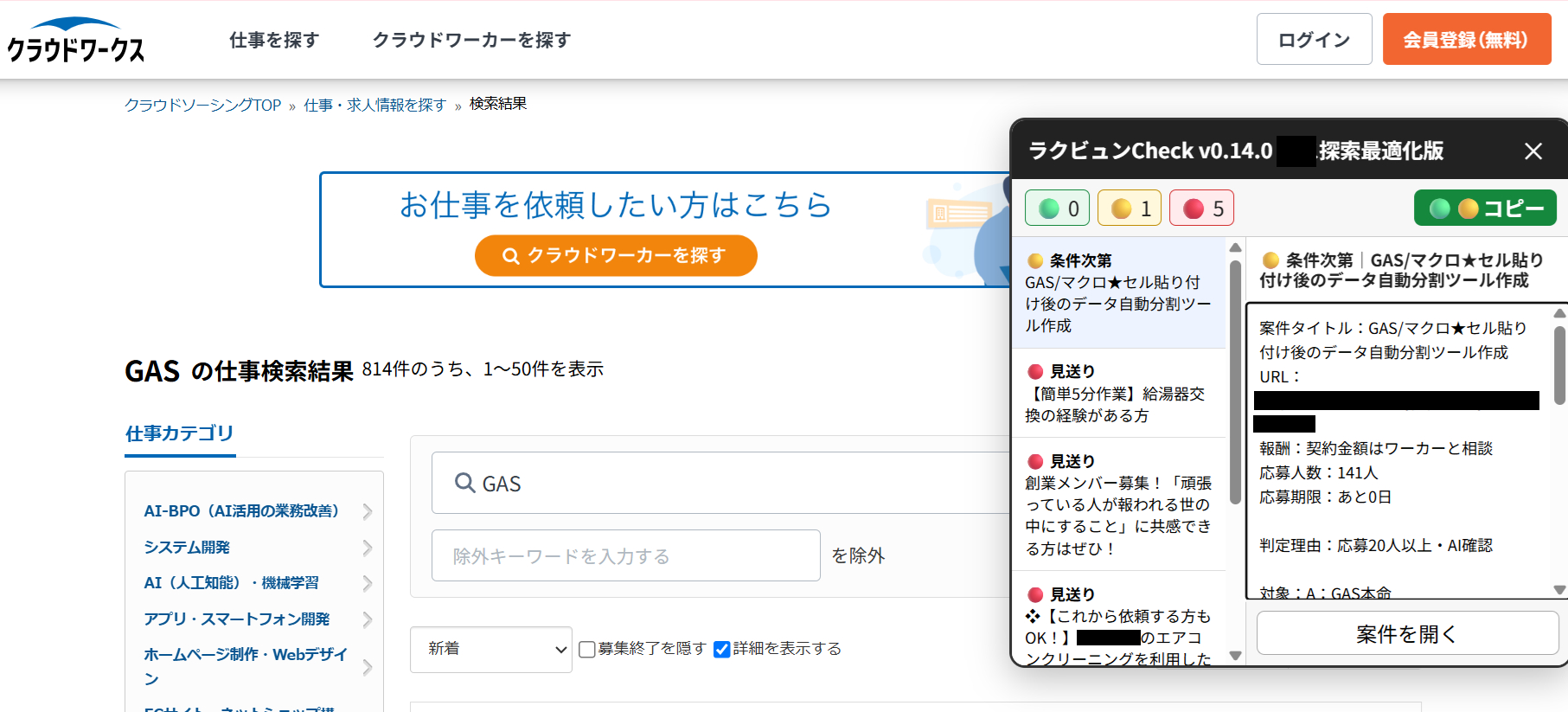This screenshot has height=712, width=1568.
Task: Click the detail pane scroll-up arrow
Action: coord(1559,313)
